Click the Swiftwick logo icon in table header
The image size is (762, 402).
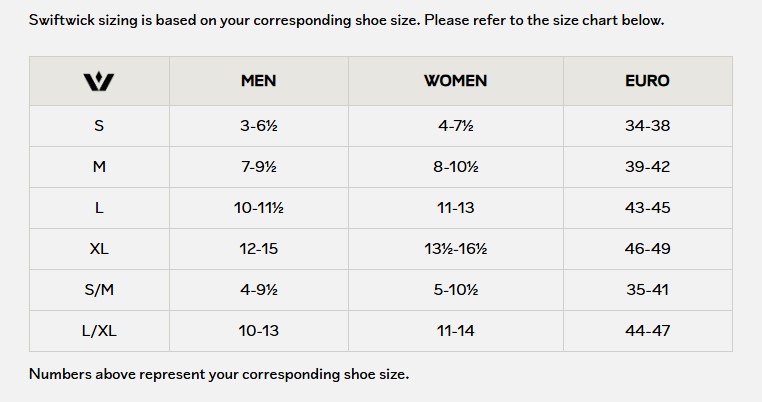pyautogui.click(x=99, y=81)
